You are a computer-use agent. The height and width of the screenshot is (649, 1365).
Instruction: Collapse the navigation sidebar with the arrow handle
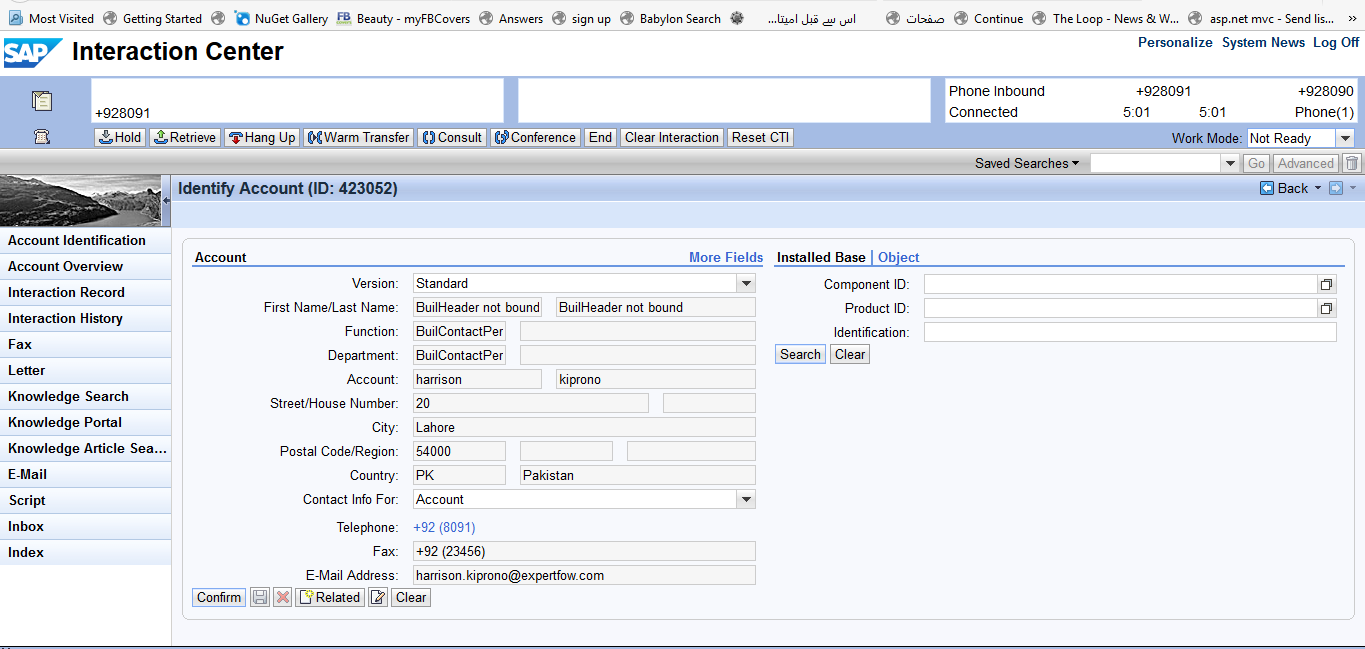pos(166,201)
